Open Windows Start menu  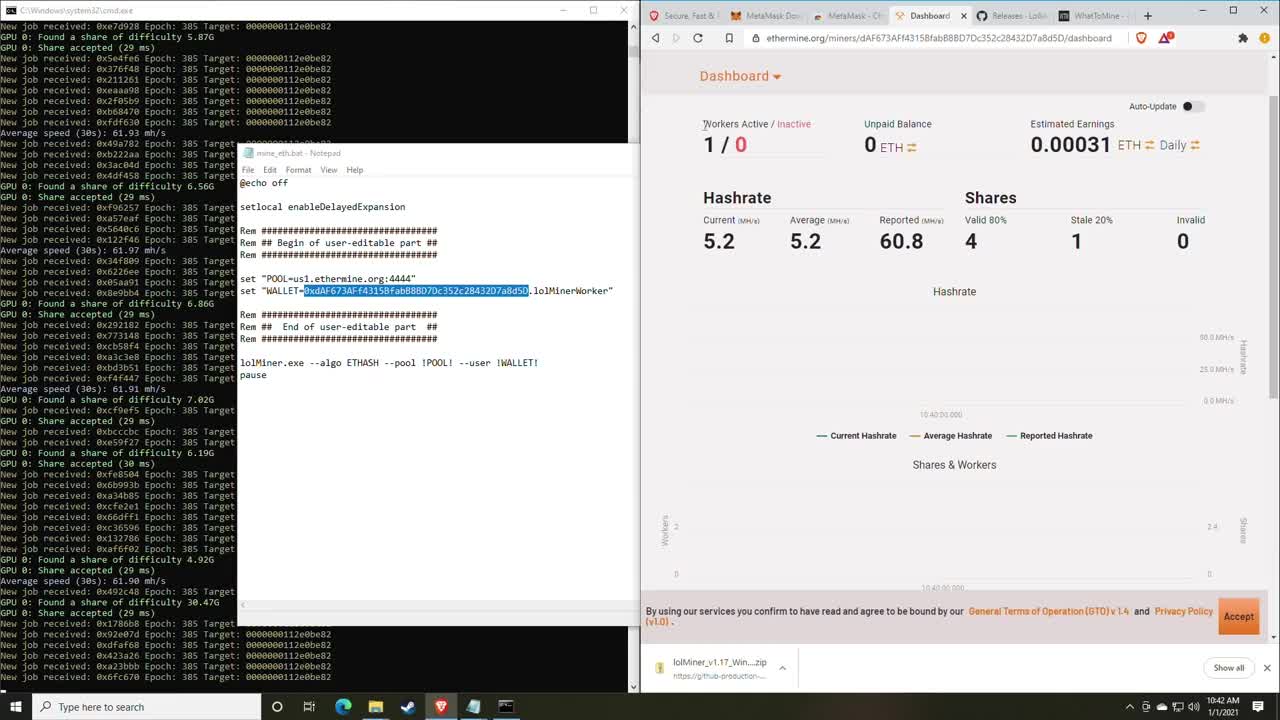15,707
